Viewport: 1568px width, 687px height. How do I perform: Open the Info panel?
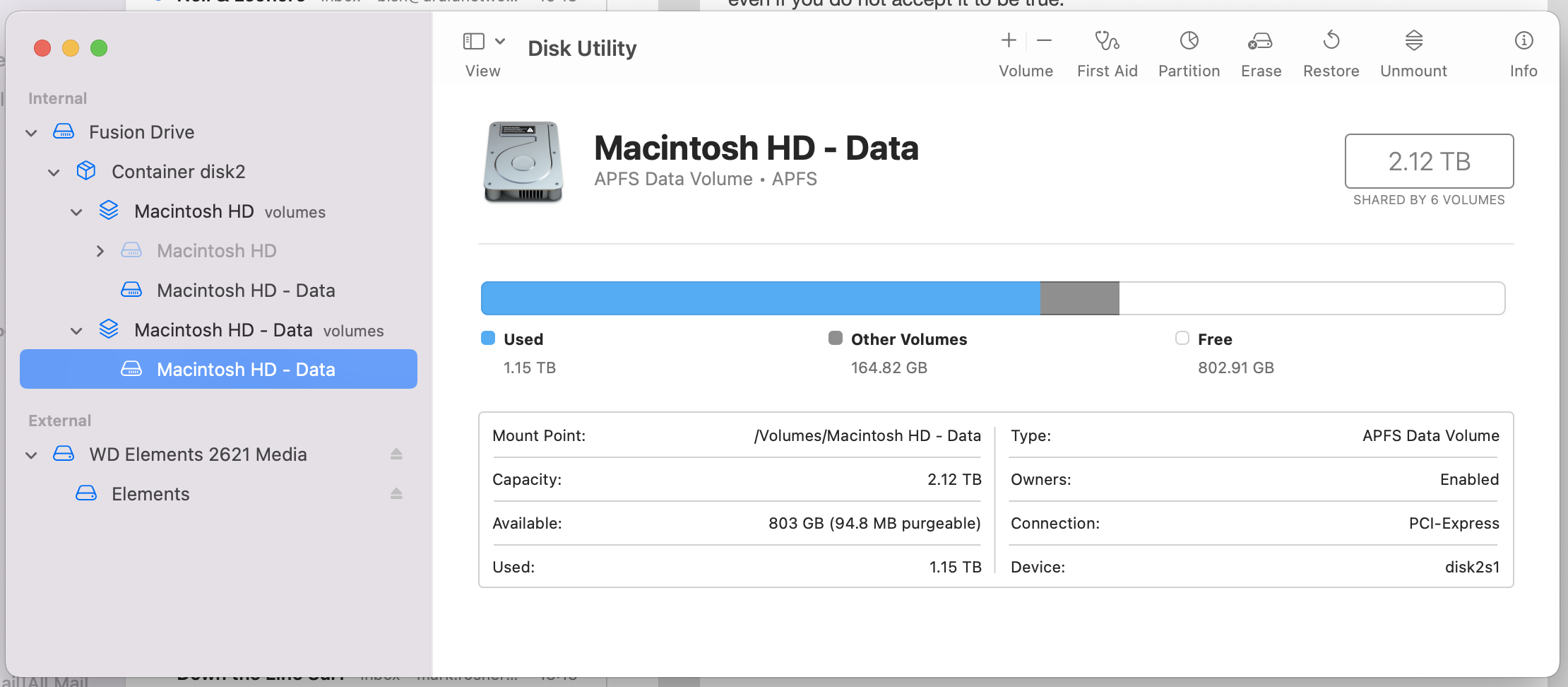(x=1524, y=41)
